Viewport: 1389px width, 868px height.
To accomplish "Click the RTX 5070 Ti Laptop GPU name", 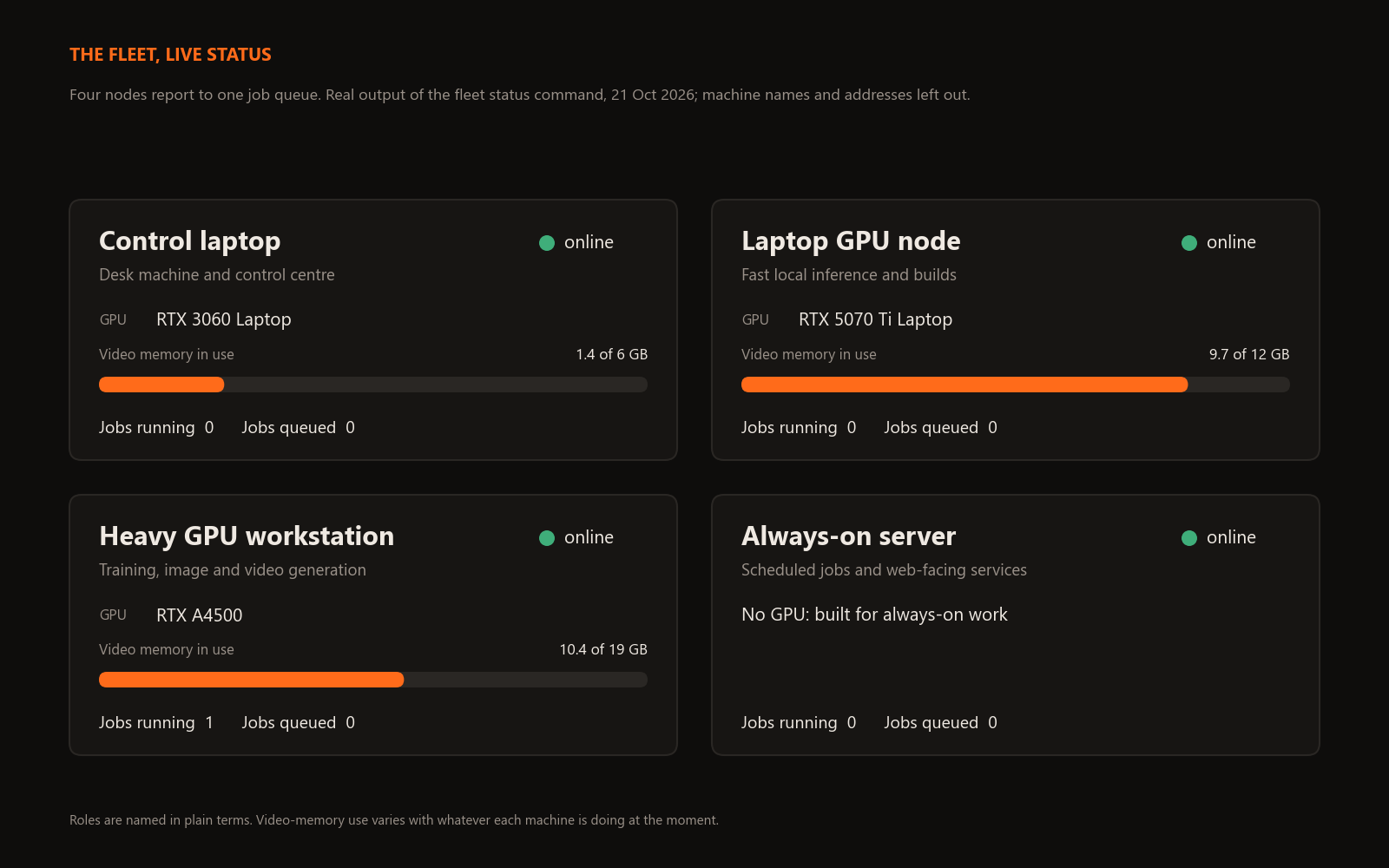I will tap(876, 319).
